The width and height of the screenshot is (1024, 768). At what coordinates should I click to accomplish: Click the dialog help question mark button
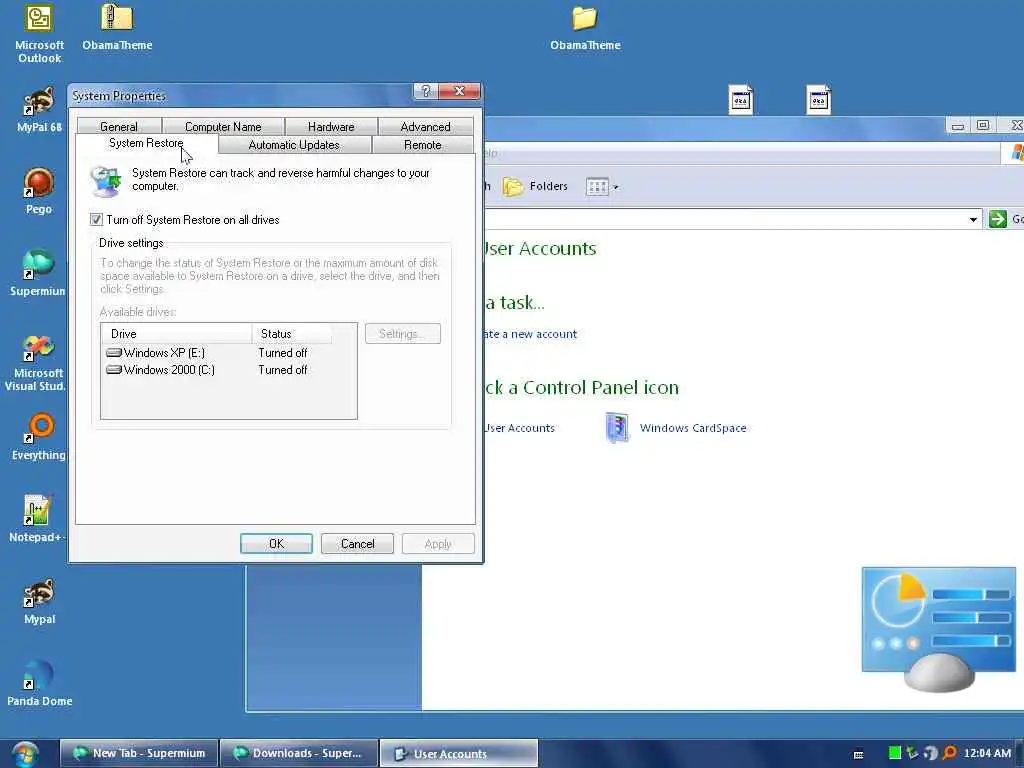(x=425, y=91)
